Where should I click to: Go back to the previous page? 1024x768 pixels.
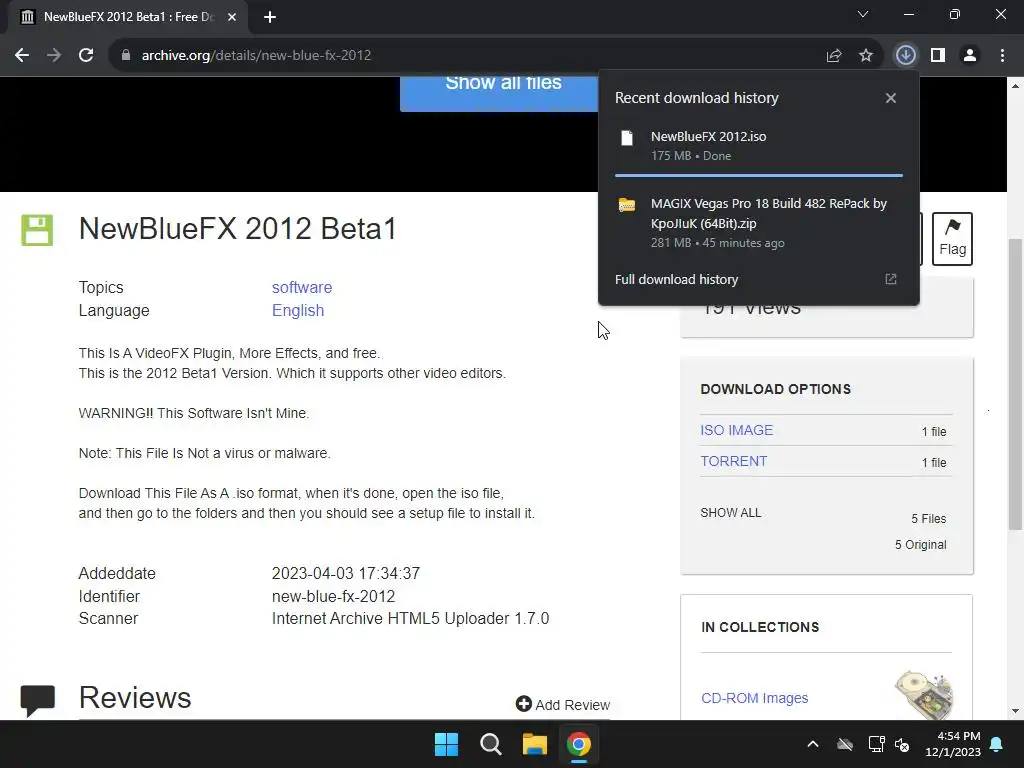[22, 56]
